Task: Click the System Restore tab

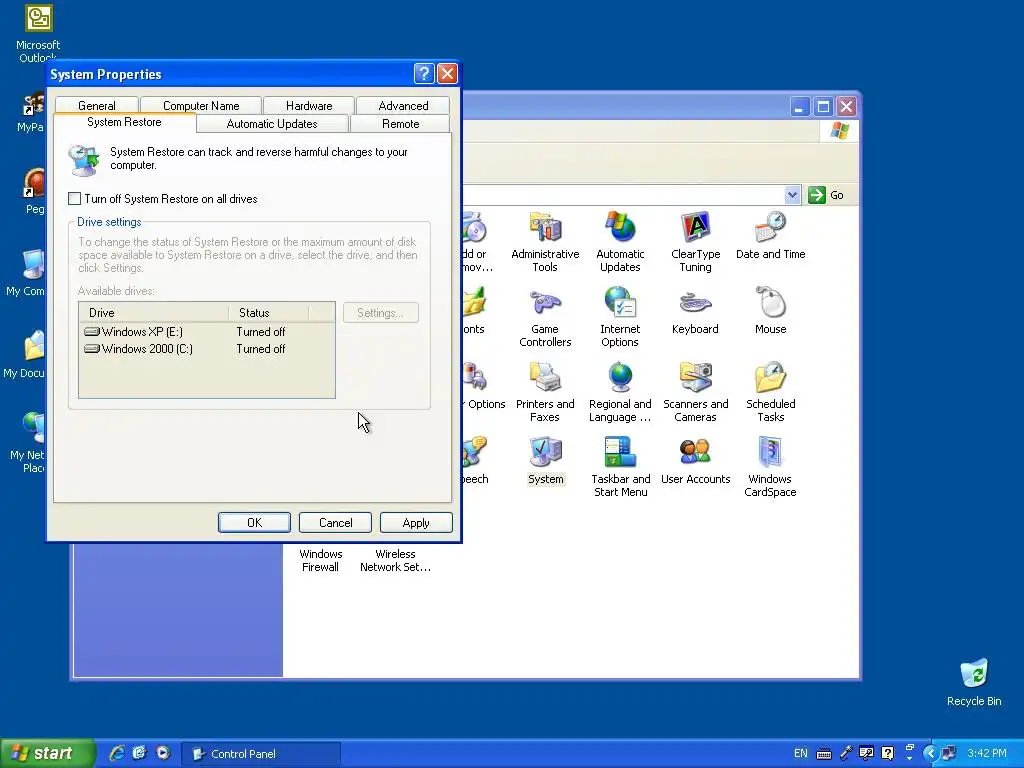Action: (124, 122)
